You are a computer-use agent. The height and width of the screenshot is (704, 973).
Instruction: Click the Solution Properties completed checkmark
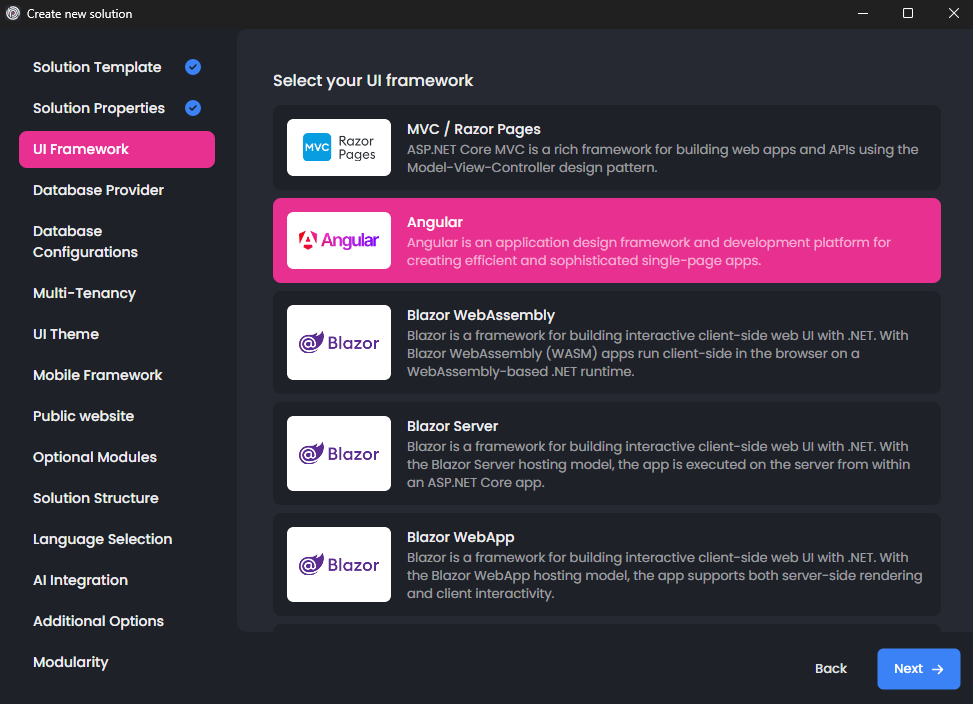point(193,108)
